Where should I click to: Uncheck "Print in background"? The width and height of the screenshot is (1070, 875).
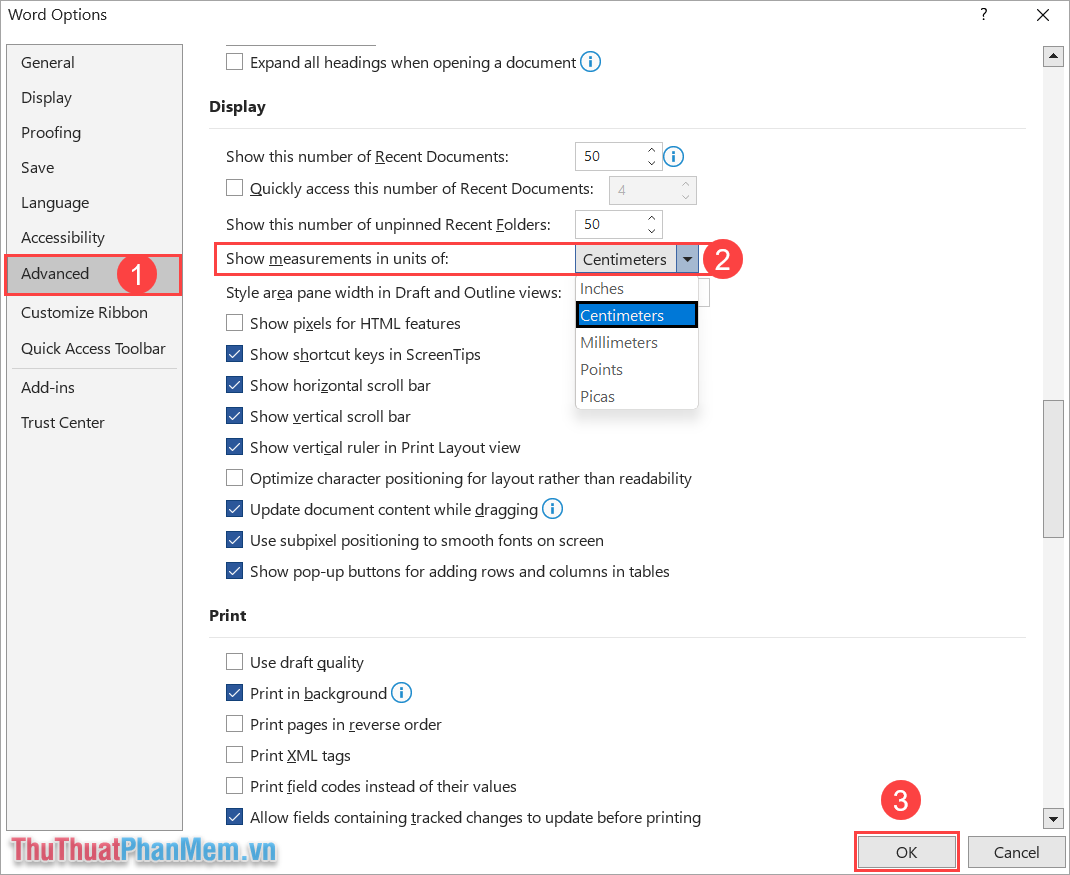pos(234,693)
